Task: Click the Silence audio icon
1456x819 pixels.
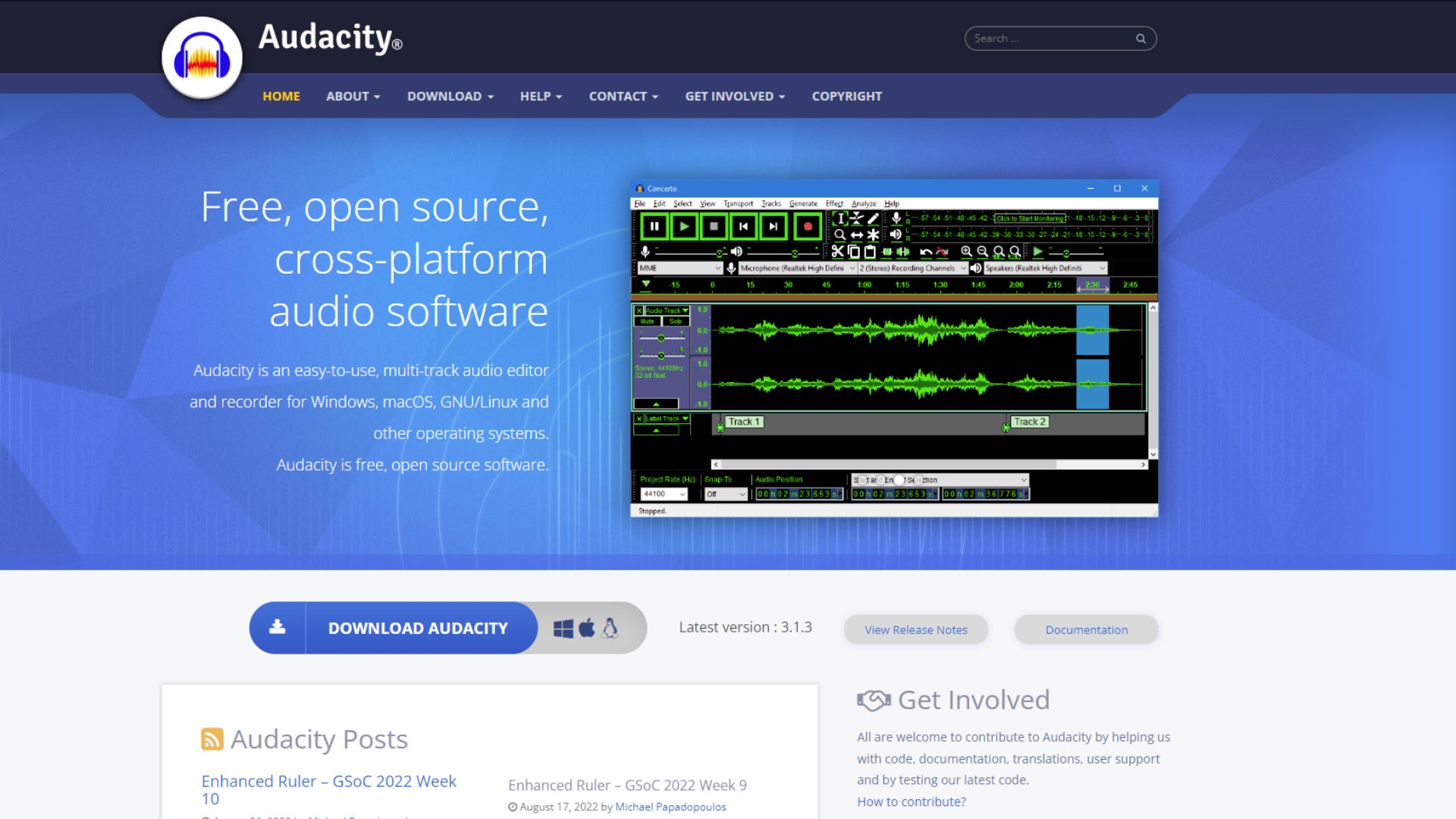Action: (903, 252)
